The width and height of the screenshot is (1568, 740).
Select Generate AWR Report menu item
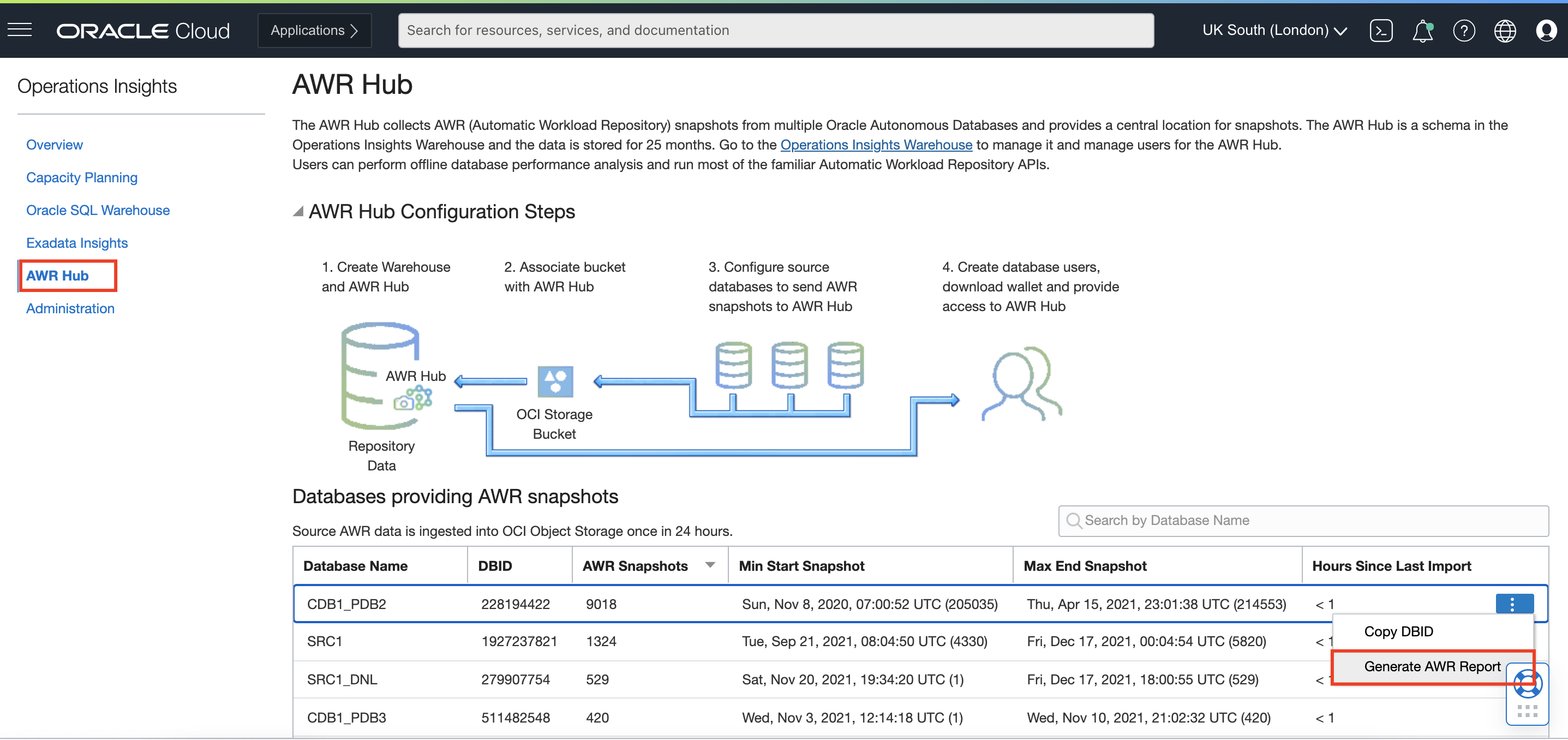coord(1432,666)
